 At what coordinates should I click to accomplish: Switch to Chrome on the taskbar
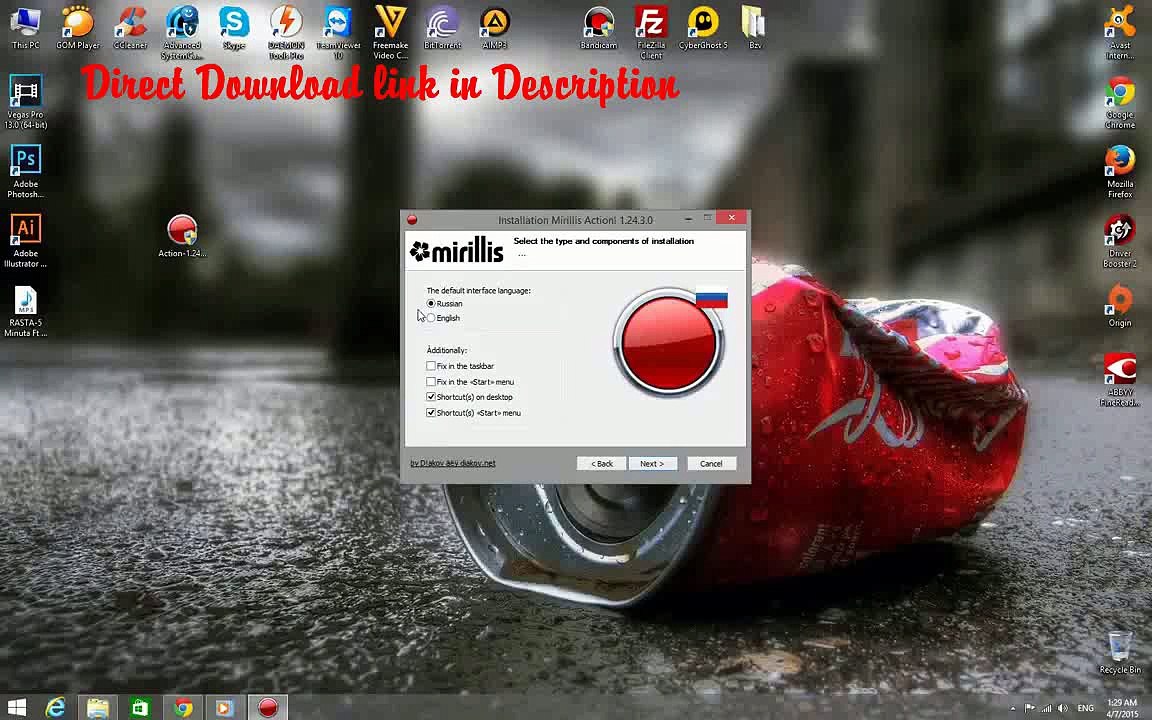pos(183,708)
